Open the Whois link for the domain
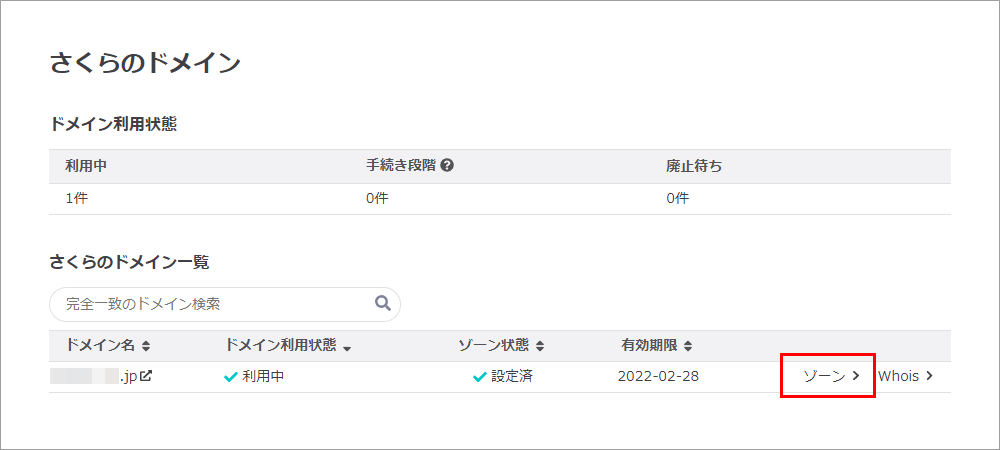 point(906,376)
